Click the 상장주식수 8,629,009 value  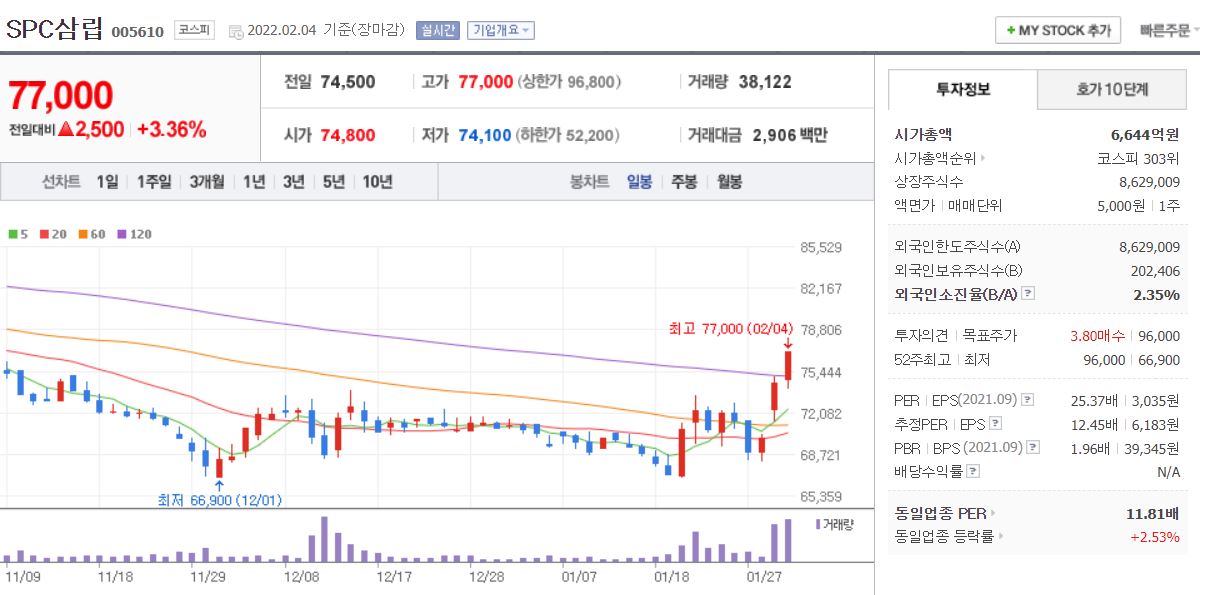tap(1150, 182)
